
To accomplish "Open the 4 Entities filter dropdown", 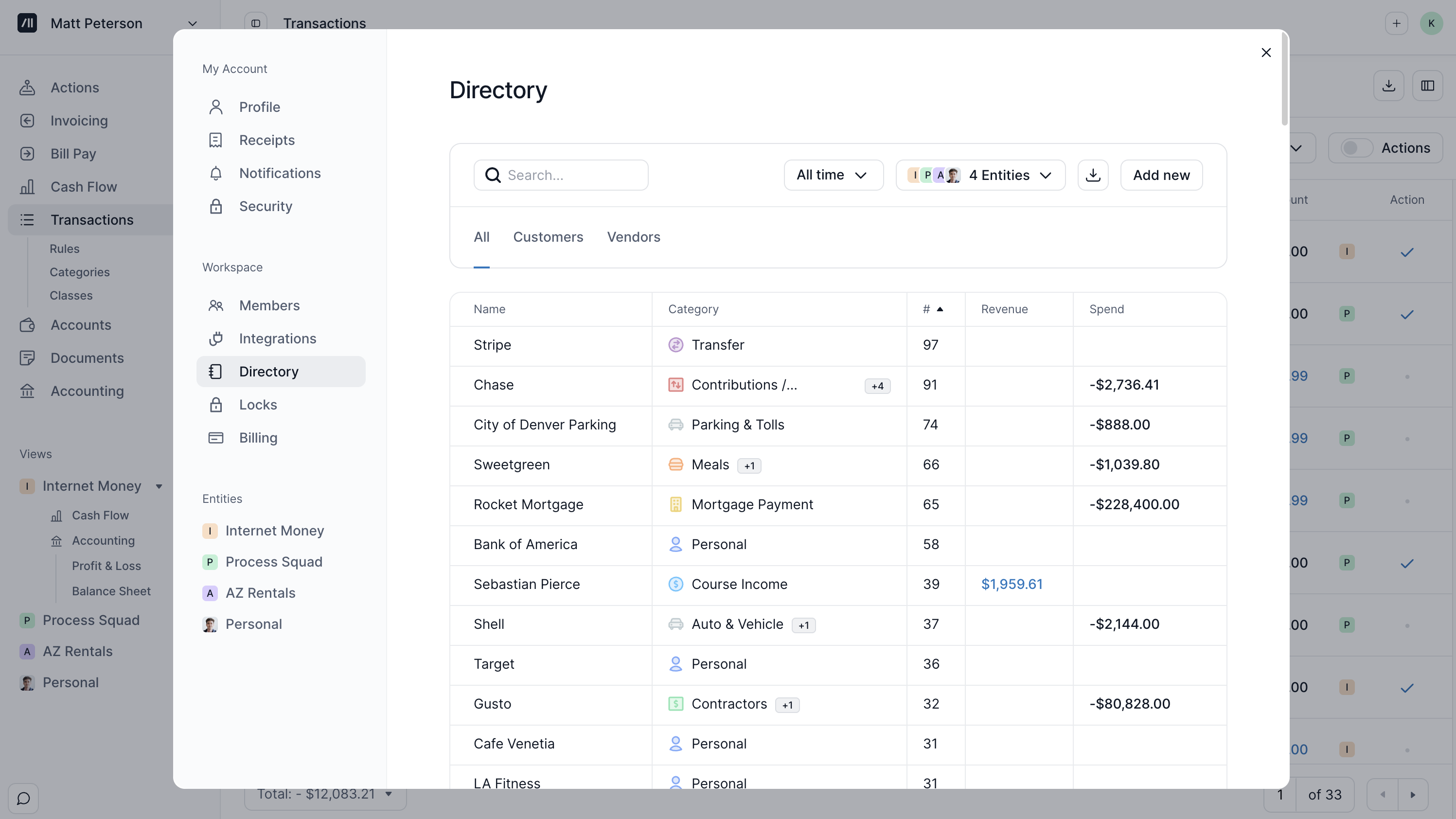I will click(x=981, y=175).
